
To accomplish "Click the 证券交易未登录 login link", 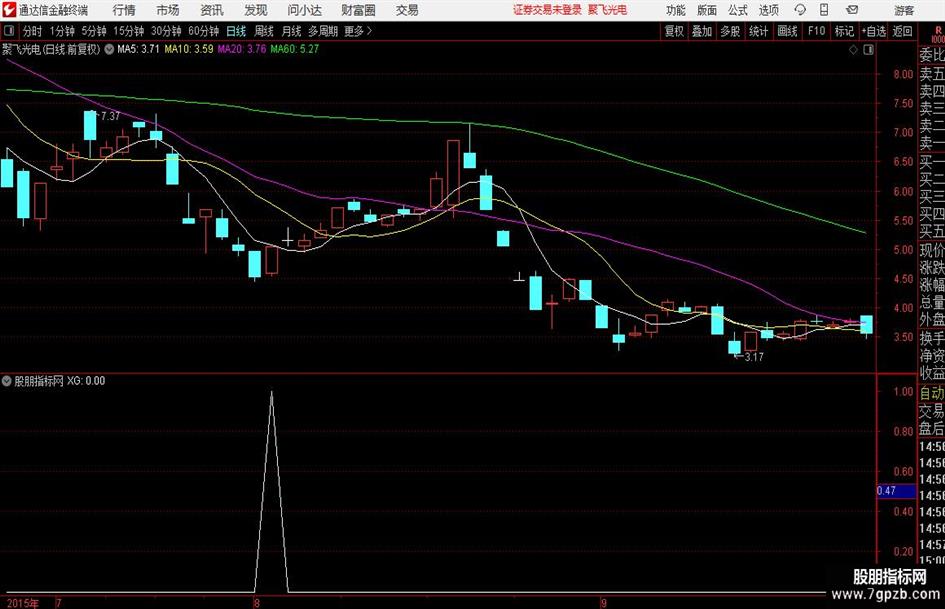I will pyautogui.click(x=547, y=10).
